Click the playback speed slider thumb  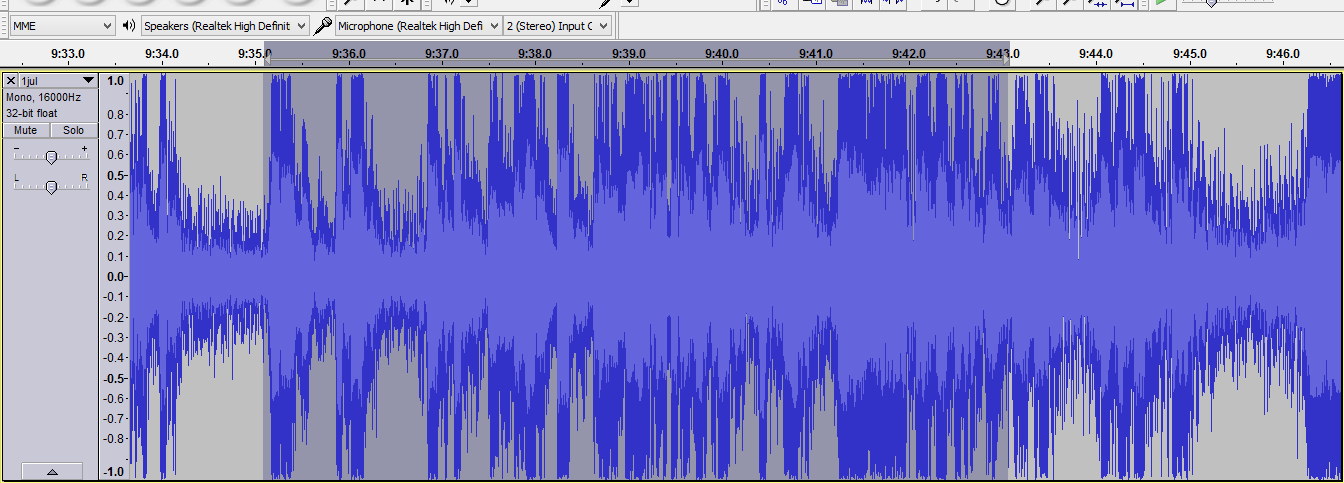[1211, 3]
